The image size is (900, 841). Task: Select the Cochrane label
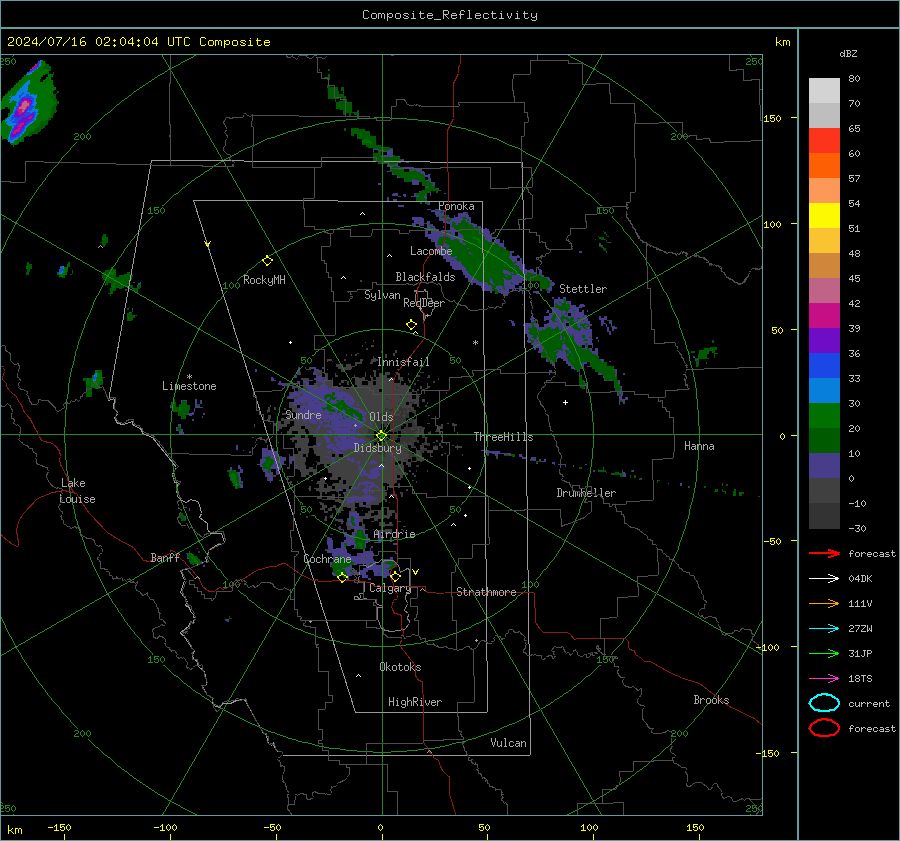pyautogui.click(x=327, y=559)
